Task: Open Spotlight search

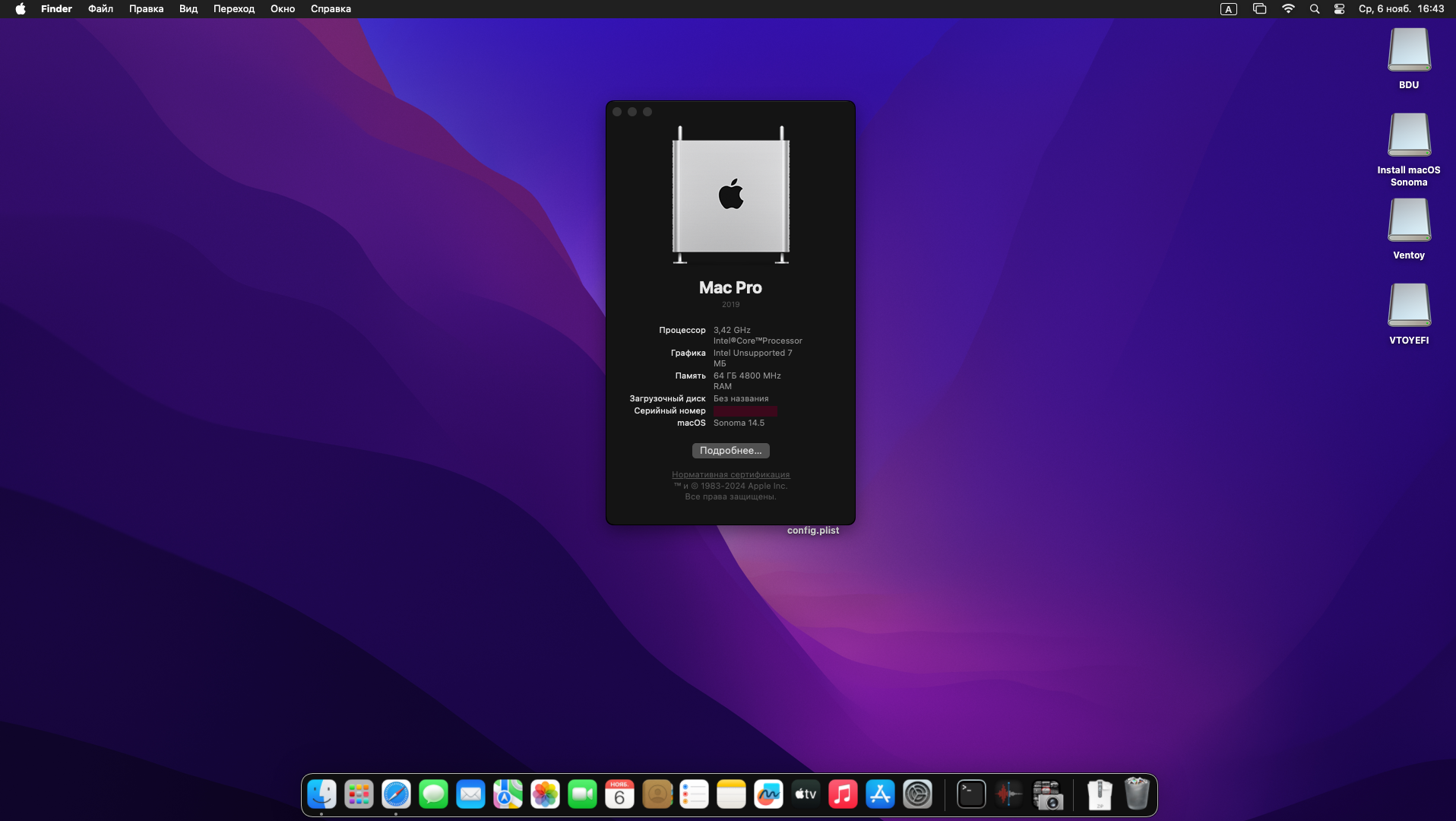Action: pos(1315,9)
